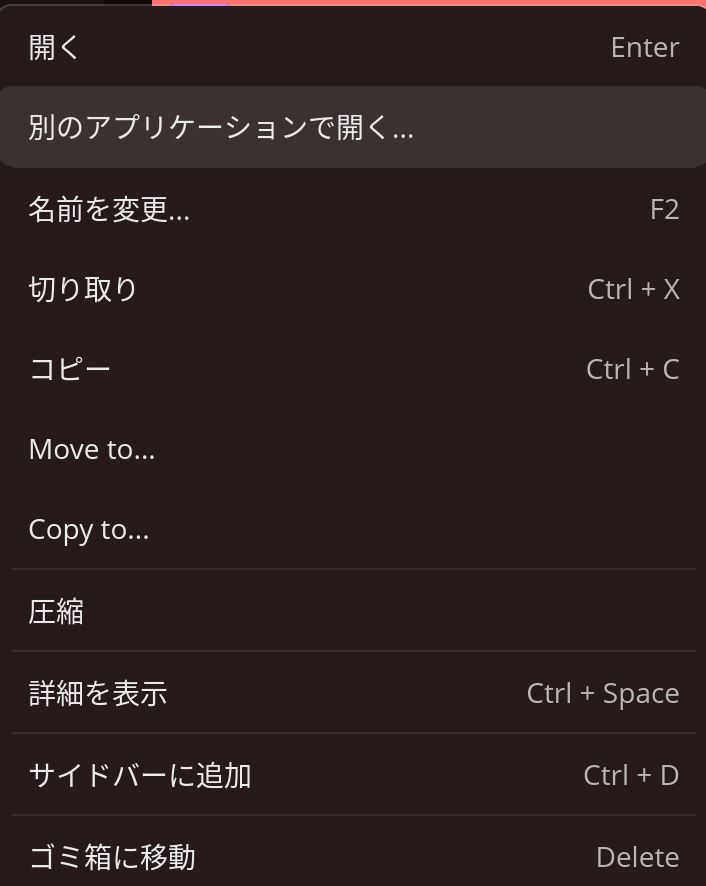Click the Ctrl + Space shortcut label
This screenshot has height=886, width=706.
[603, 693]
